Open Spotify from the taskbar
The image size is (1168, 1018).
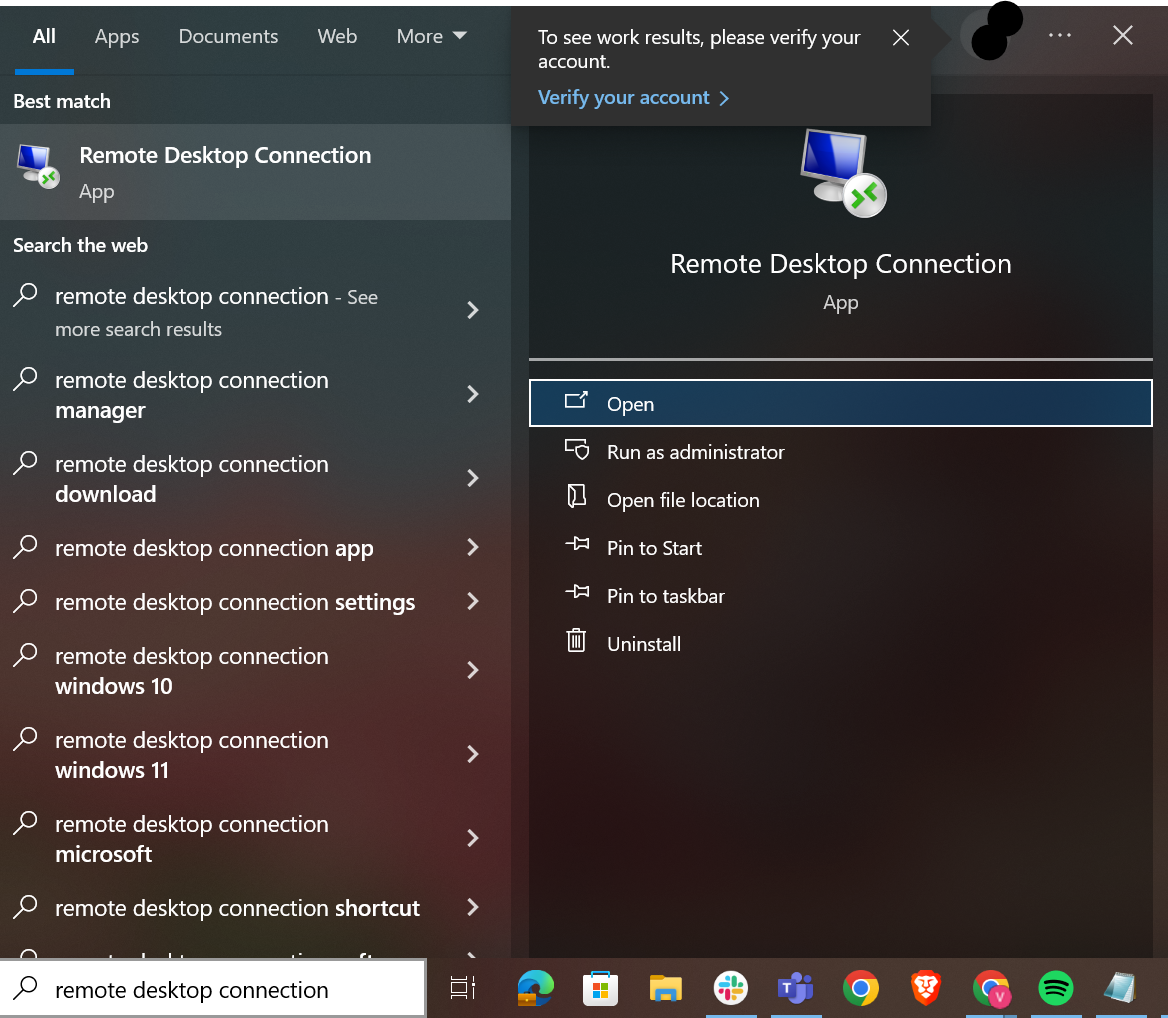(x=1056, y=990)
